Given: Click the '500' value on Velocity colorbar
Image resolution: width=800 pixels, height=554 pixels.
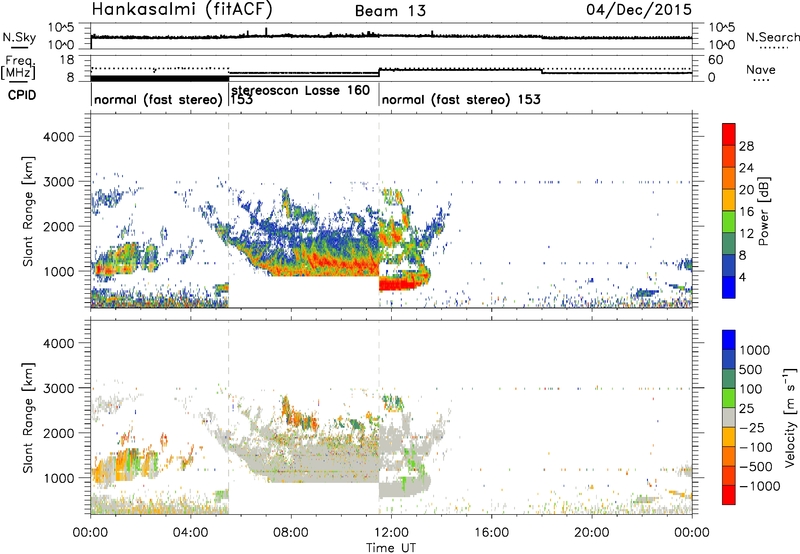Looking at the screenshot, I should [751, 370].
